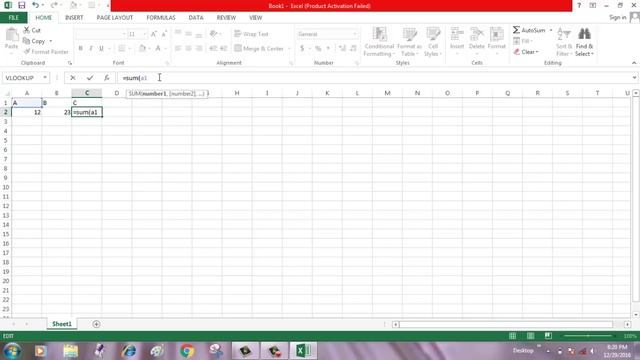Confirm formula with checkmark icon

coord(90,78)
